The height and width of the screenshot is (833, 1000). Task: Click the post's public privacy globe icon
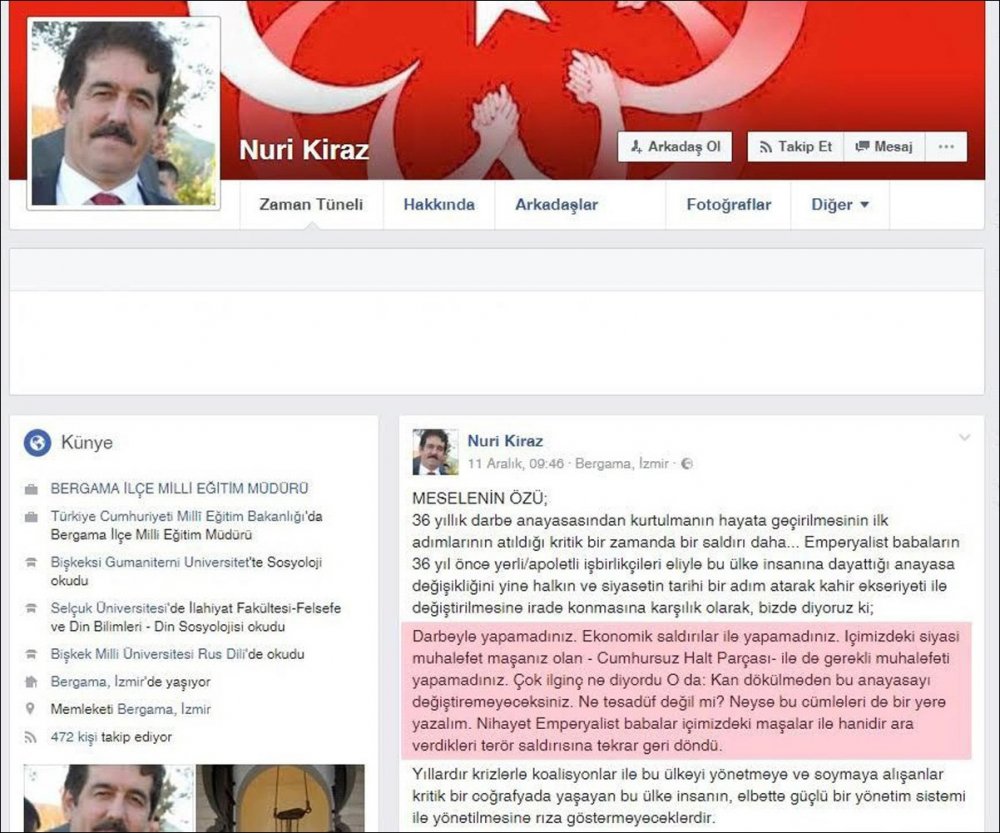click(x=687, y=464)
